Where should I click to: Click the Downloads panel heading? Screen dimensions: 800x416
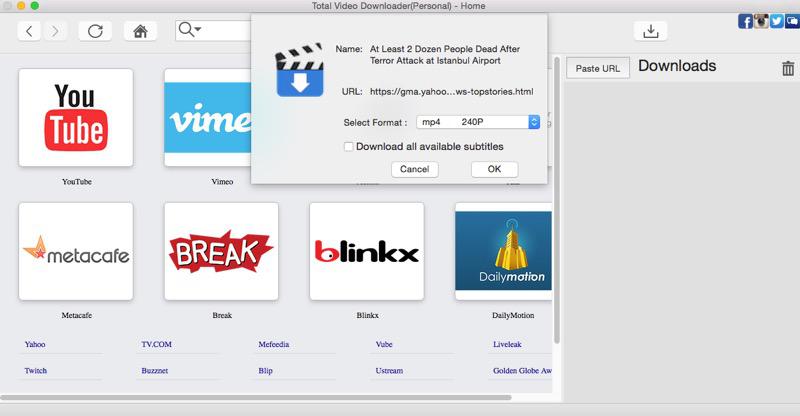[x=677, y=66]
